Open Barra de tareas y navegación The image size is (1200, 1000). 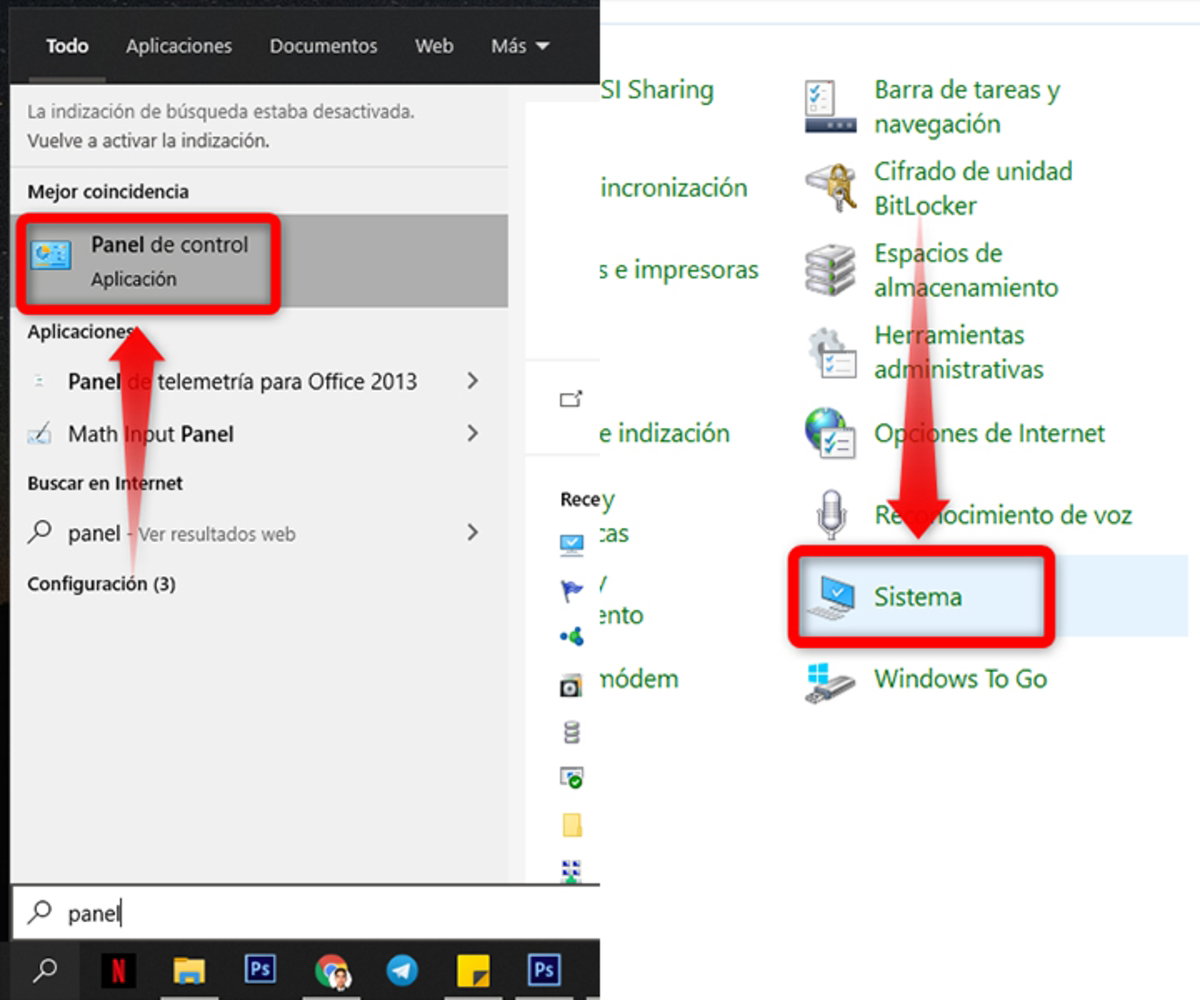[x=966, y=107]
